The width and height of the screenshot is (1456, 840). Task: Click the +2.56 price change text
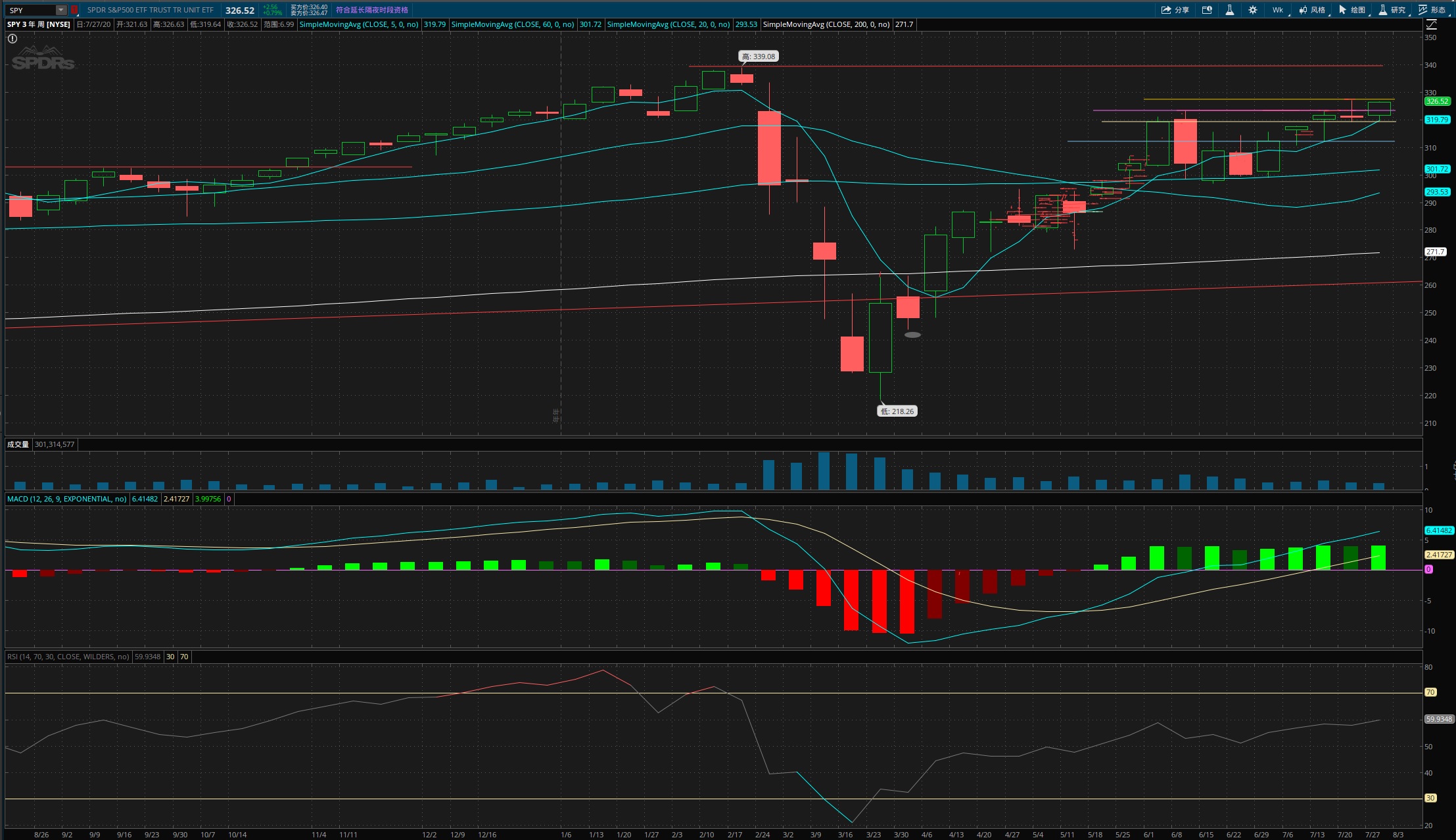[270, 7]
